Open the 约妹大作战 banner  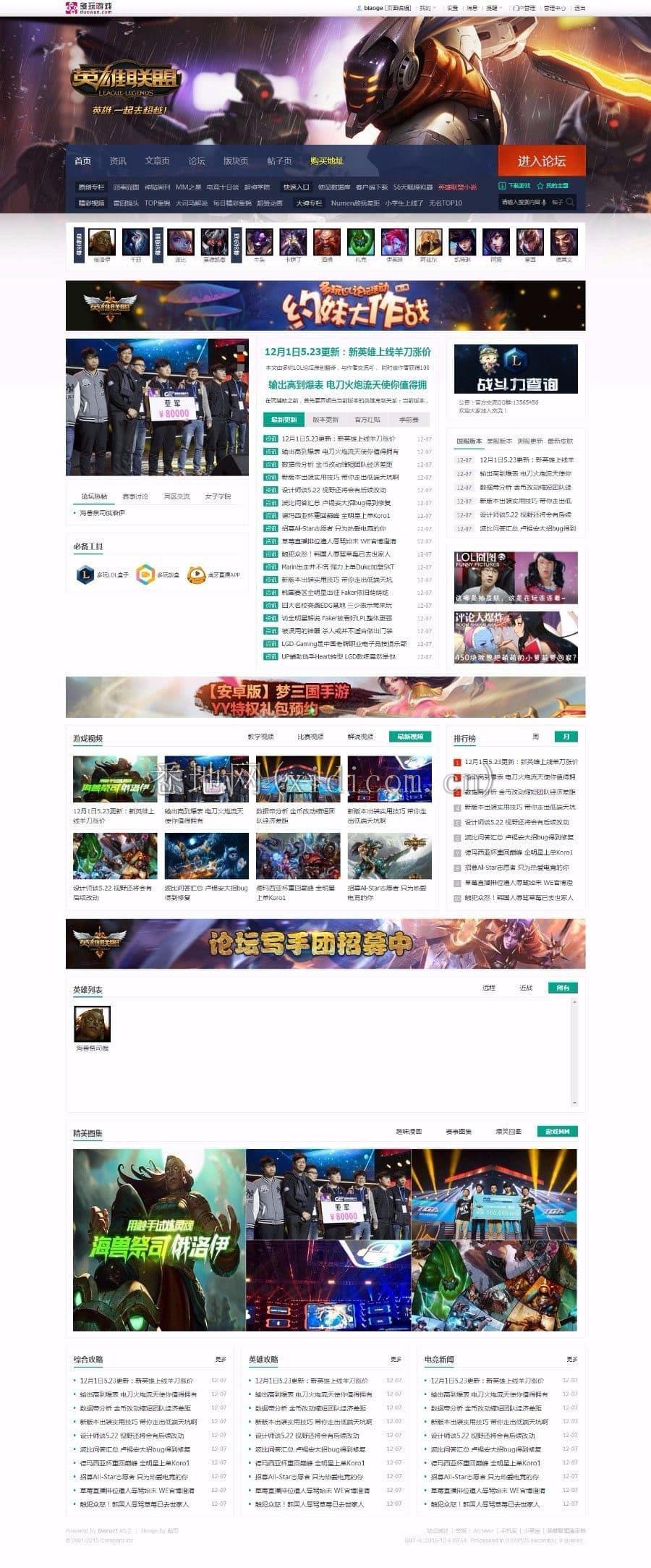click(325, 305)
